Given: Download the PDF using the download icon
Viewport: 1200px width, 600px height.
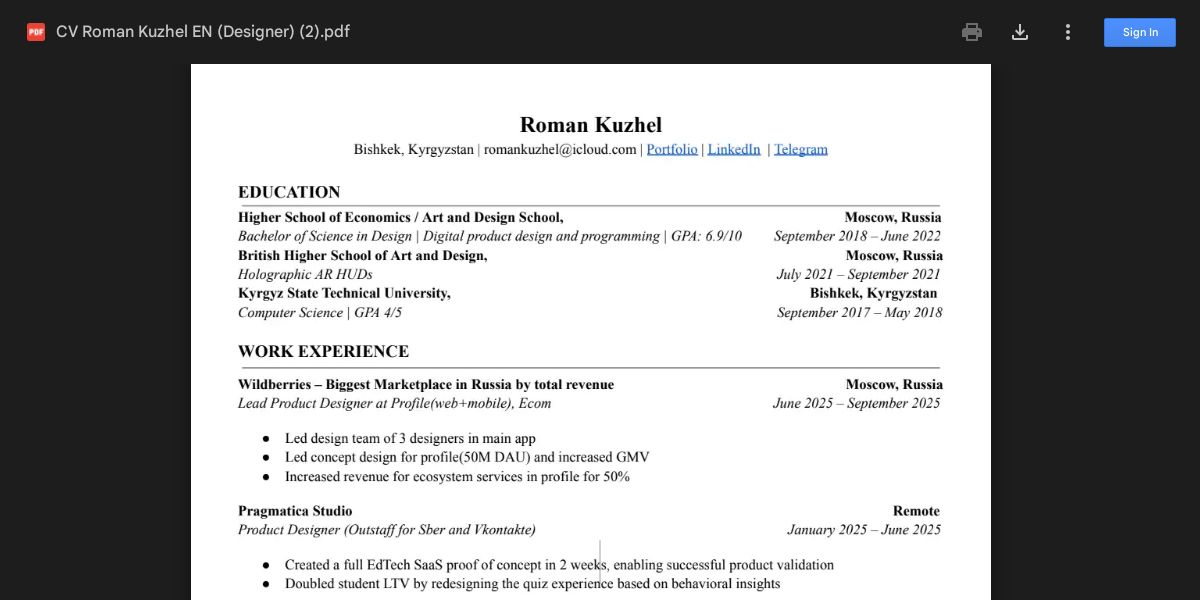Looking at the screenshot, I should [1020, 32].
